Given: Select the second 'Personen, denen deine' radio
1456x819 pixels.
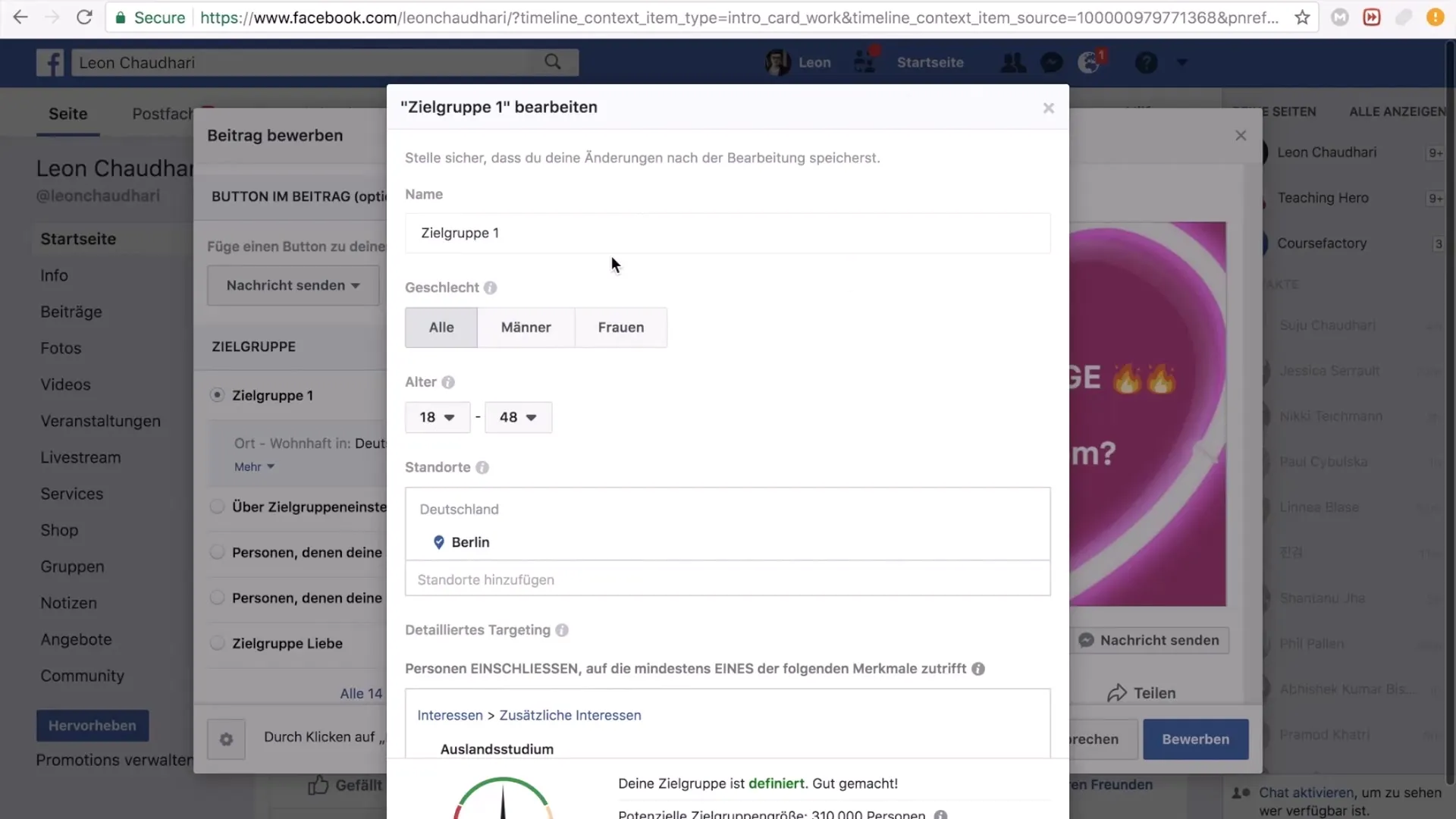Looking at the screenshot, I should (x=218, y=598).
